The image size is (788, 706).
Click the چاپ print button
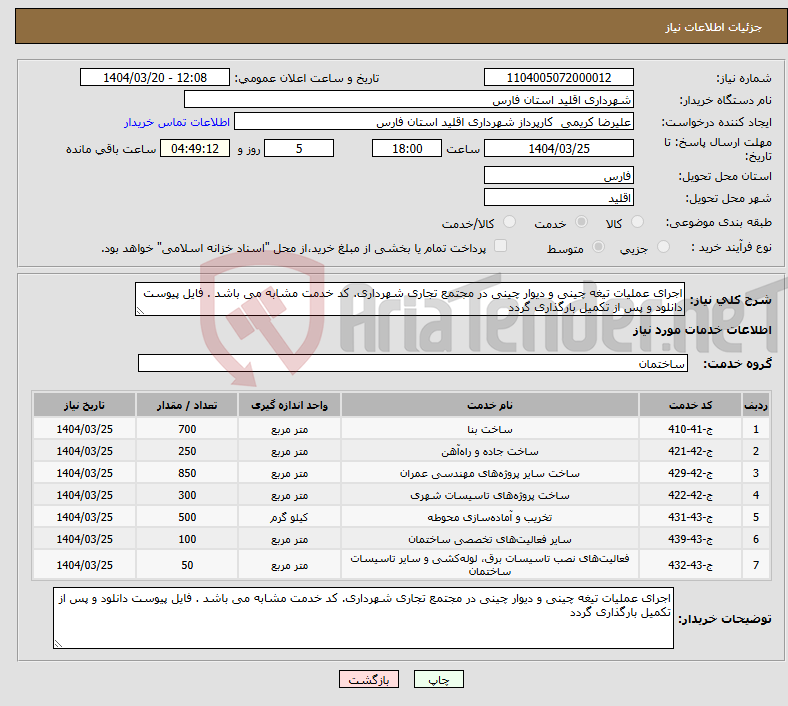439,679
